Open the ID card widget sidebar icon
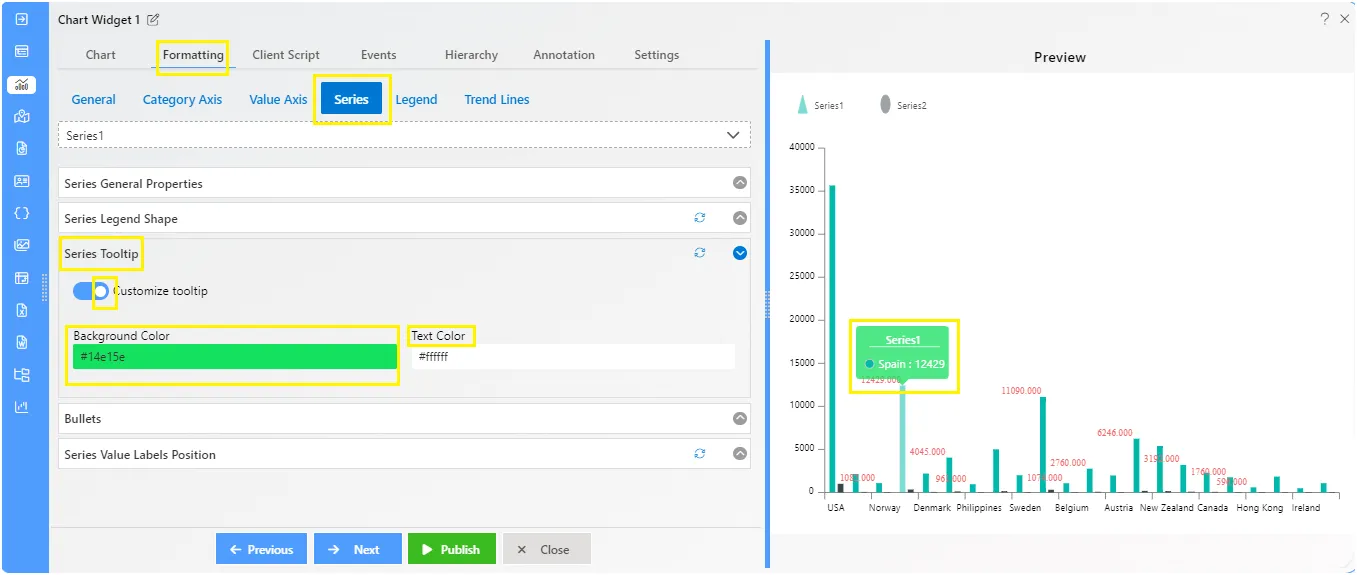 pos(22,181)
